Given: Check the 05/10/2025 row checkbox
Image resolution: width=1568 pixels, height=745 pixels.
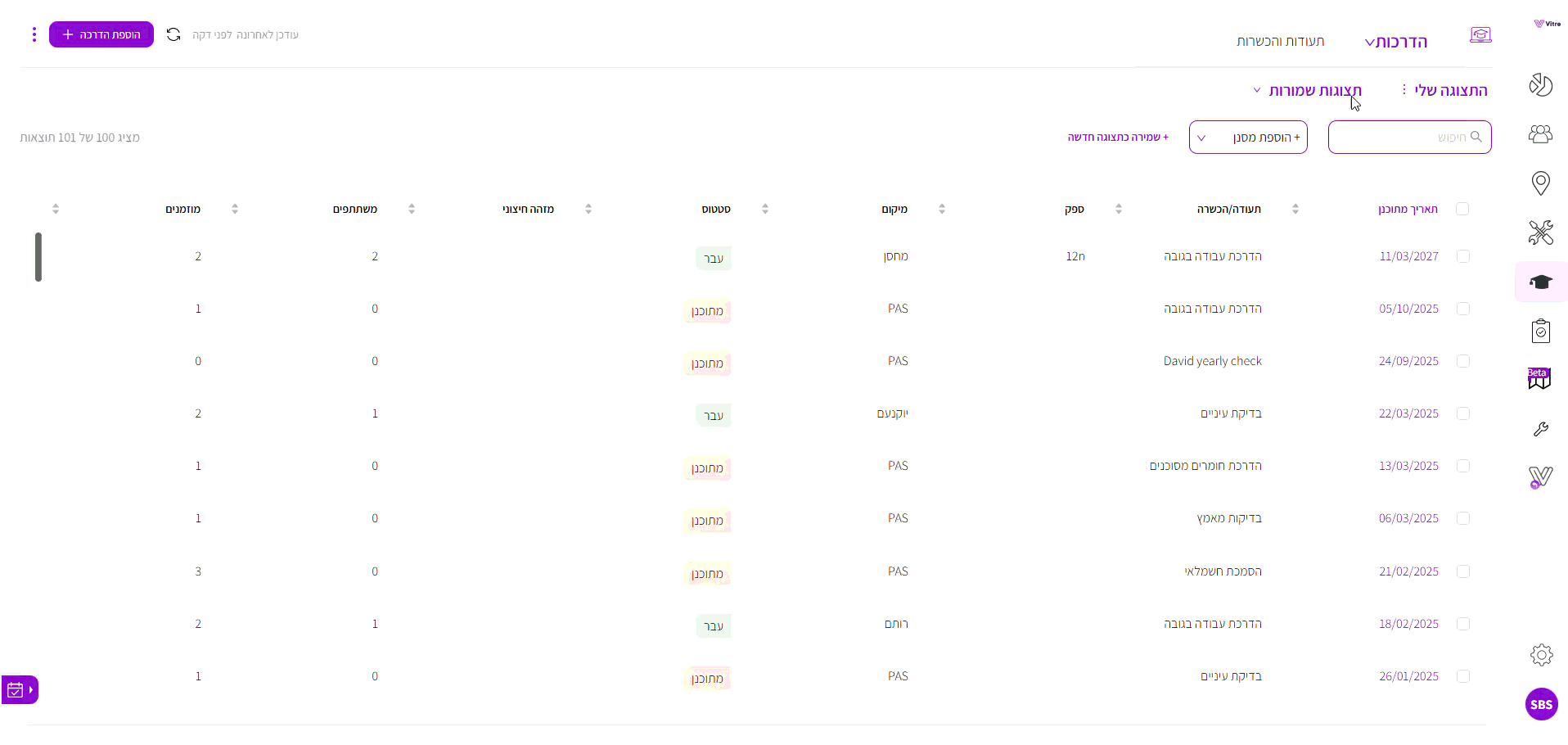Looking at the screenshot, I should click(1463, 309).
